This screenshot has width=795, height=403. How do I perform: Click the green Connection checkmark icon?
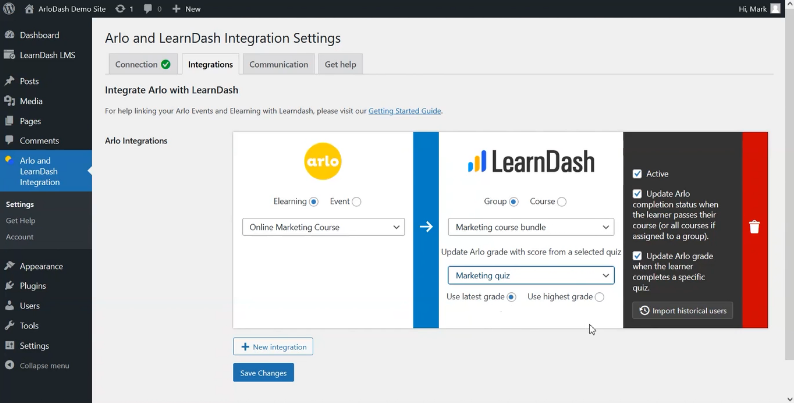click(166, 64)
